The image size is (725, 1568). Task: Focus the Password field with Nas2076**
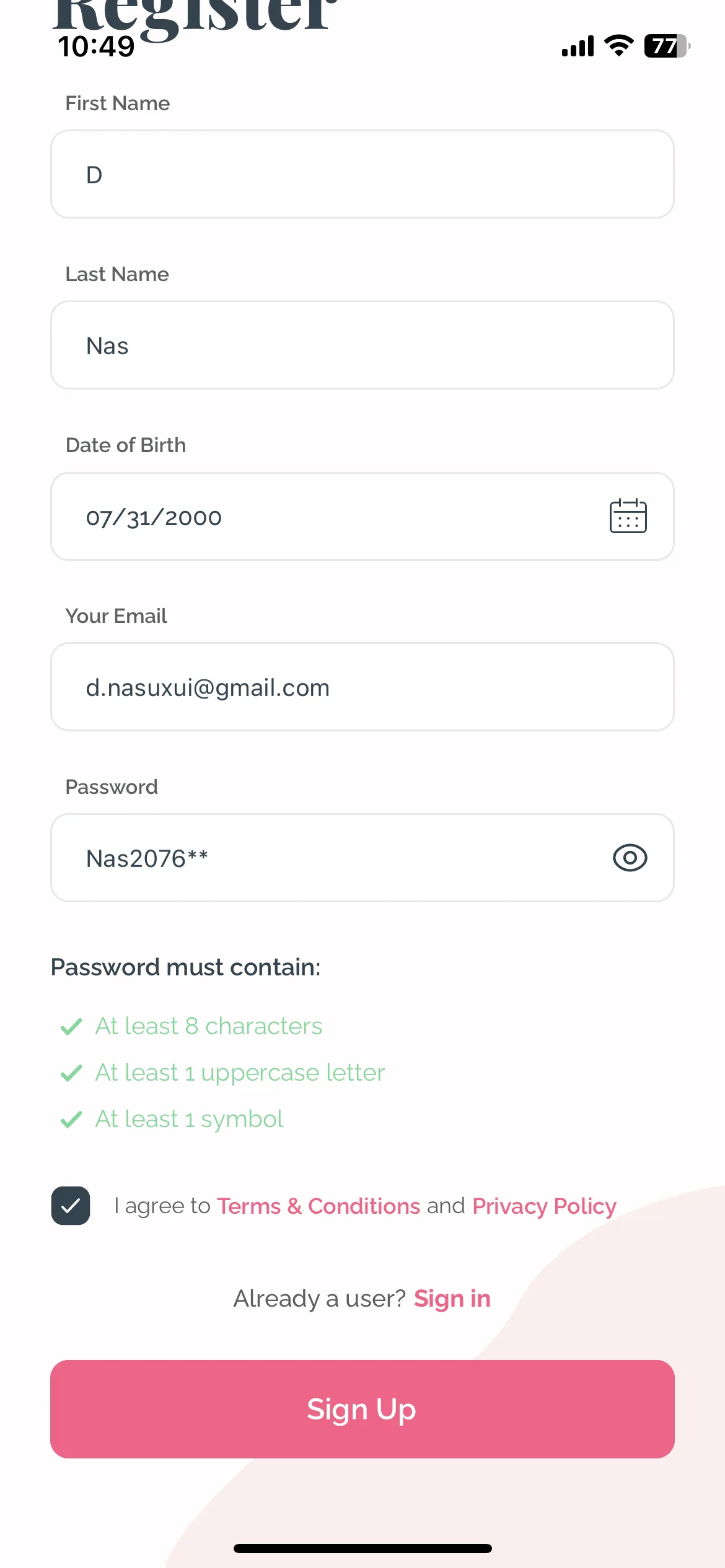[362, 858]
